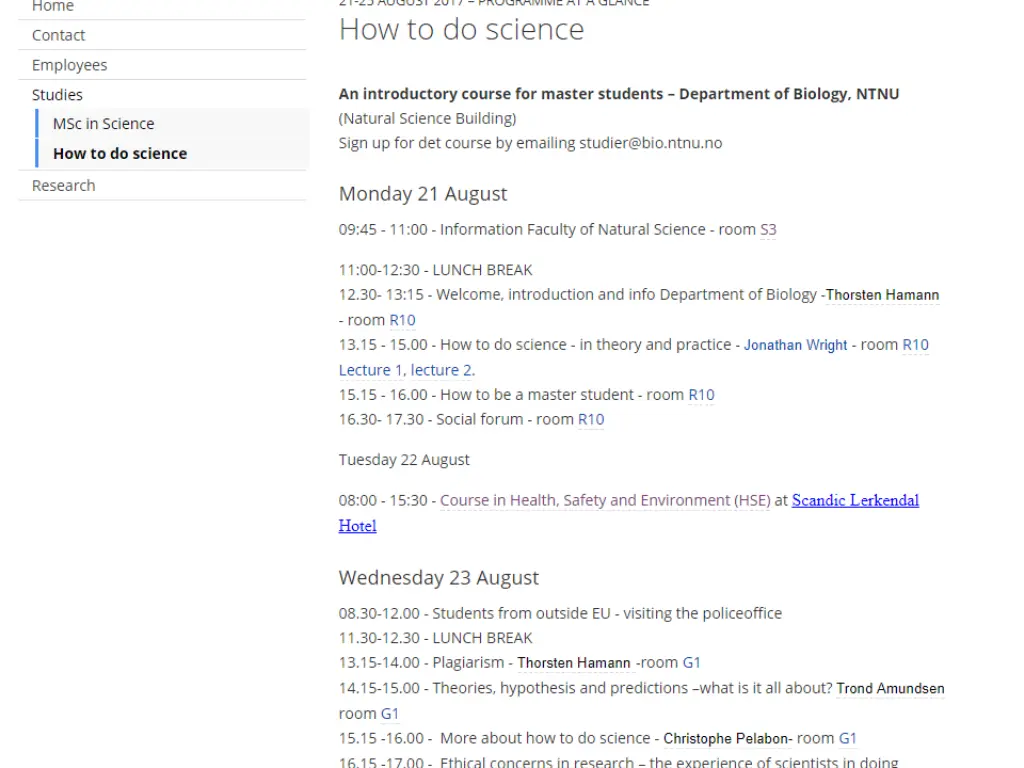Open the Jonathan Wright profile link
Screen dimensions: 1024x768
[795, 345]
